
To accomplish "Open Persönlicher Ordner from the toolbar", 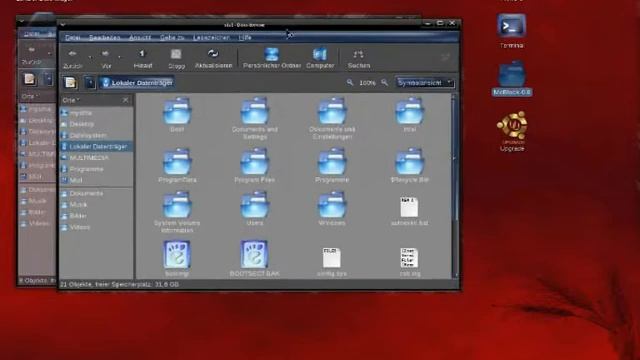I will pyautogui.click(x=271, y=58).
